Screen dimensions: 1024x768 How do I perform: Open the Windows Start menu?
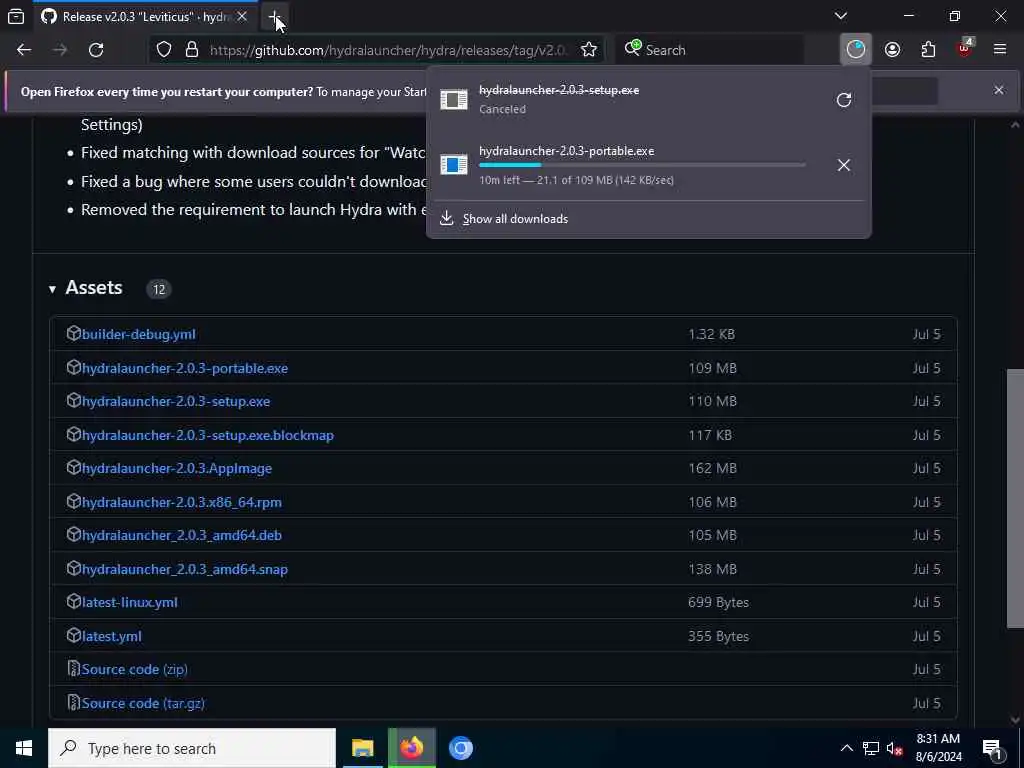[x=24, y=748]
